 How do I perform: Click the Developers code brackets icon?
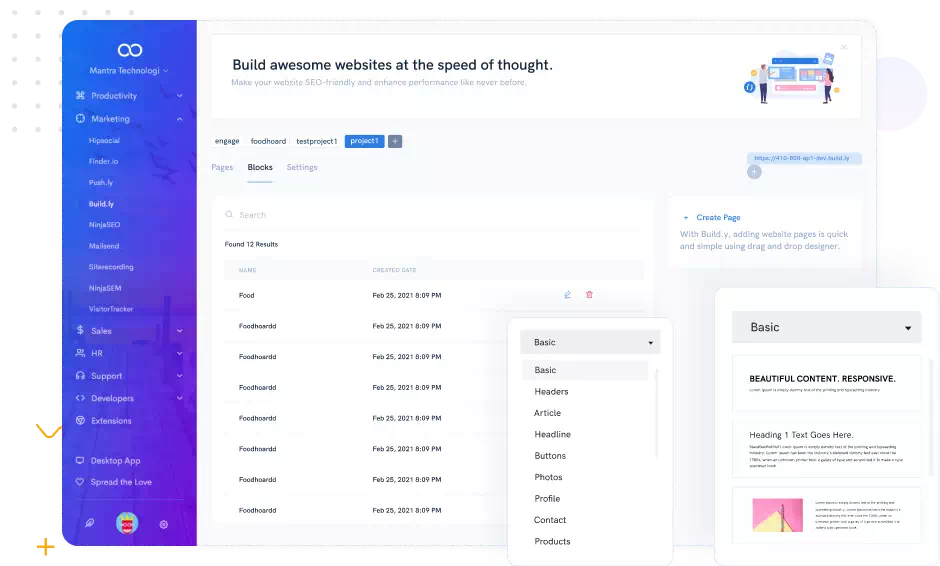point(80,398)
